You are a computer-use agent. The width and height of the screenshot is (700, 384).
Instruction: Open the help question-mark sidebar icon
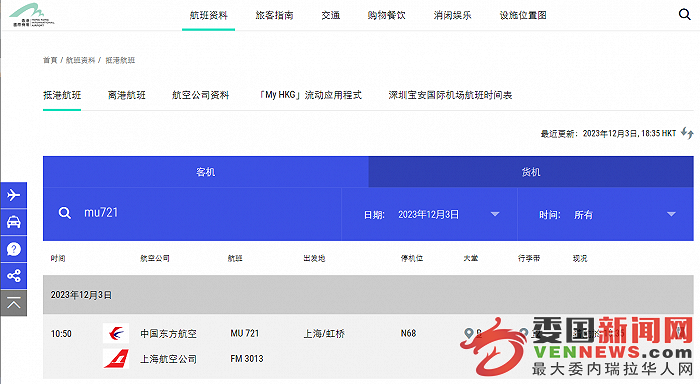pyautogui.click(x=13, y=249)
